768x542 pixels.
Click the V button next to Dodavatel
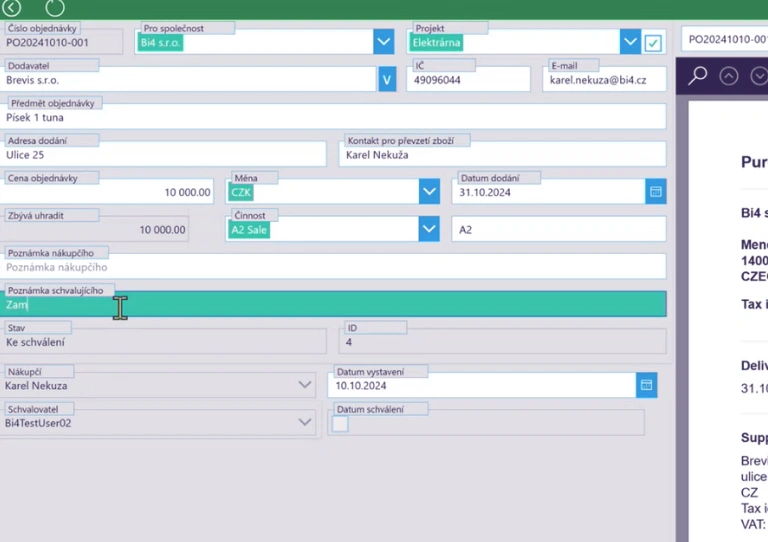click(387, 80)
